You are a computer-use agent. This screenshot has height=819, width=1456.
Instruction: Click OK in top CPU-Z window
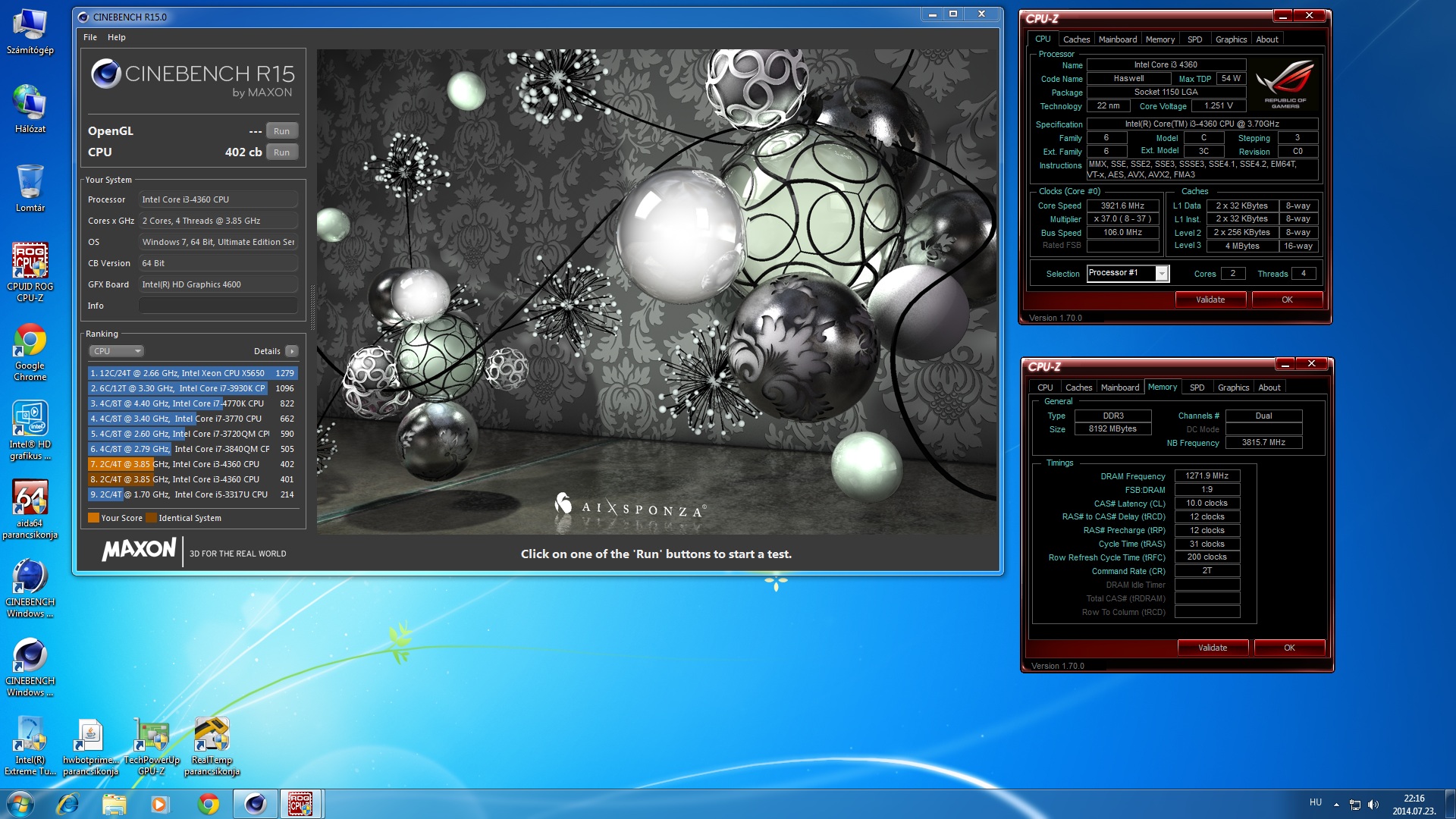[1287, 300]
